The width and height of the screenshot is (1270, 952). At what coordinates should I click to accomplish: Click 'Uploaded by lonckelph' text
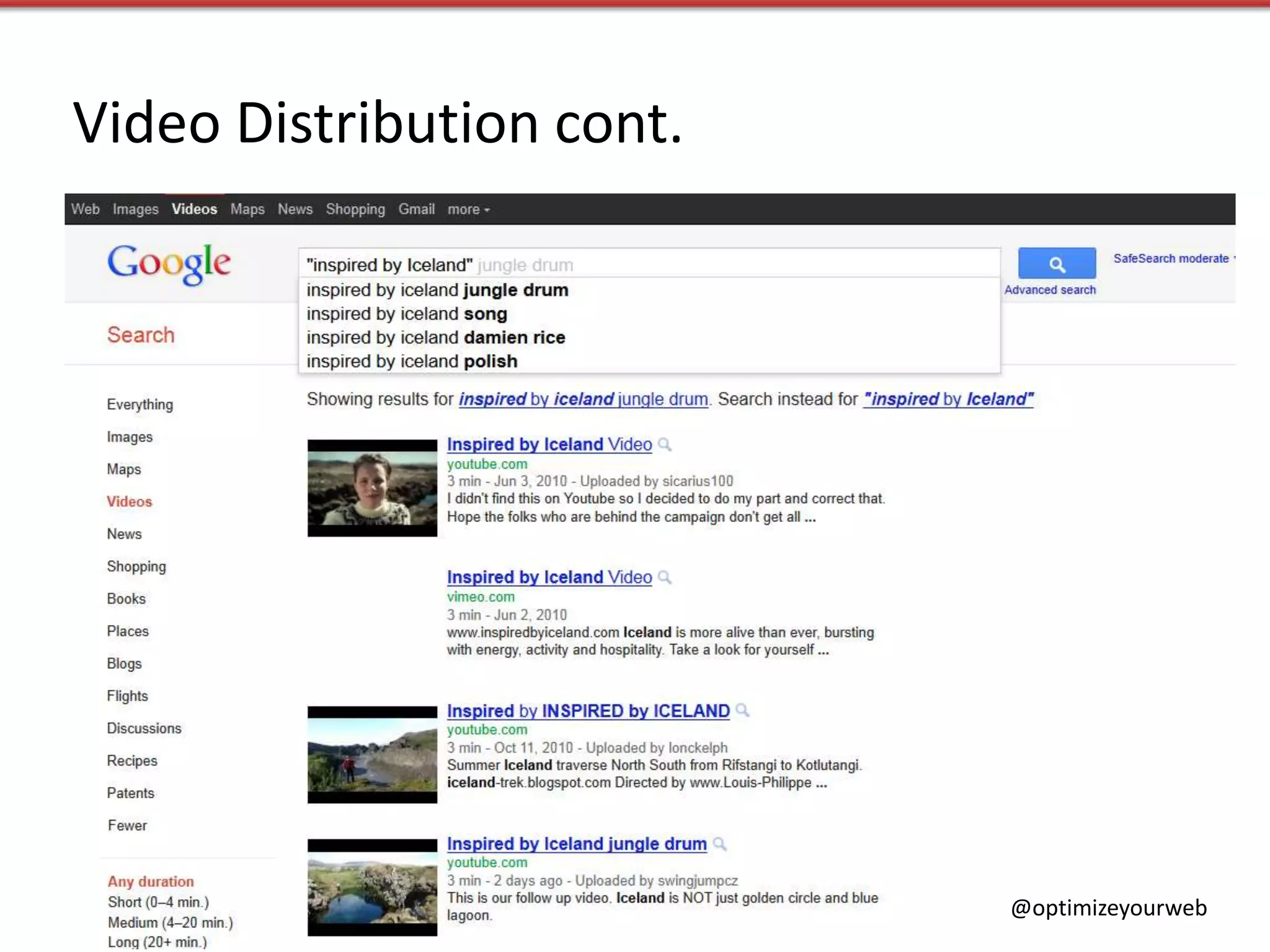click(x=657, y=747)
